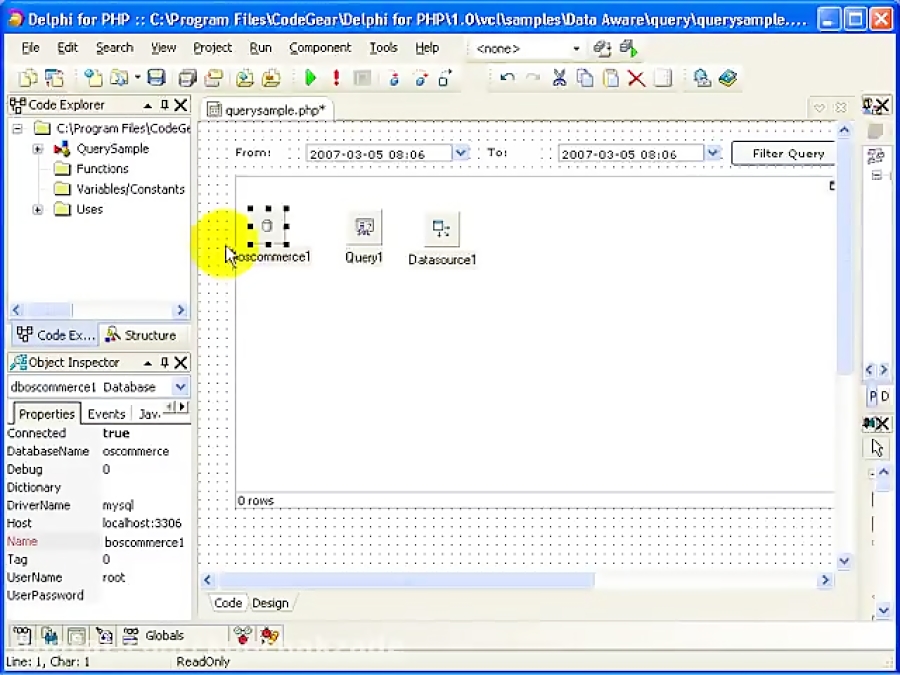Toggle the Connected property value to false
This screenshot has height=675, width=900.
(x=116, y=432)
